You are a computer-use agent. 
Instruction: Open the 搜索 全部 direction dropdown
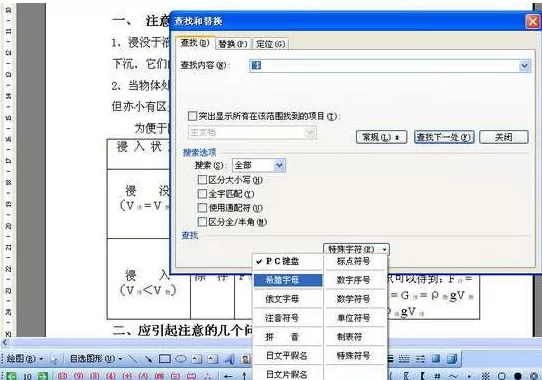pyautogui.click(x=280, y=165)
